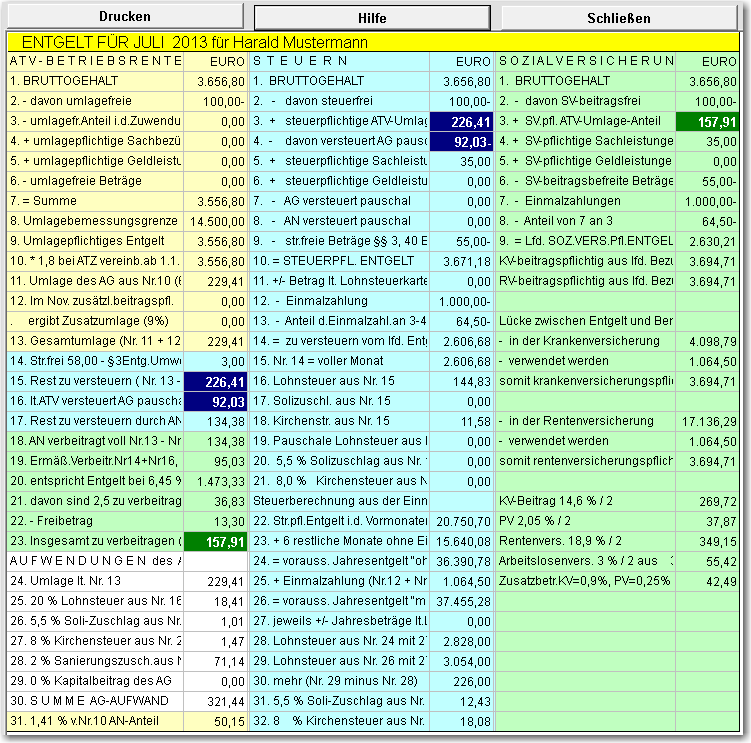Screen dimensions: 751x743
Task: Close the window with Schließen
Action: (x=619, y=18)
